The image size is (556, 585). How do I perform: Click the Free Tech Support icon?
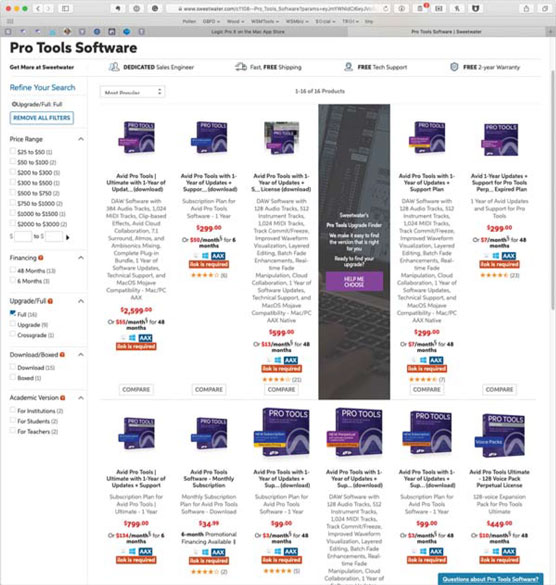pyautogui.click(x=349, y=67)
